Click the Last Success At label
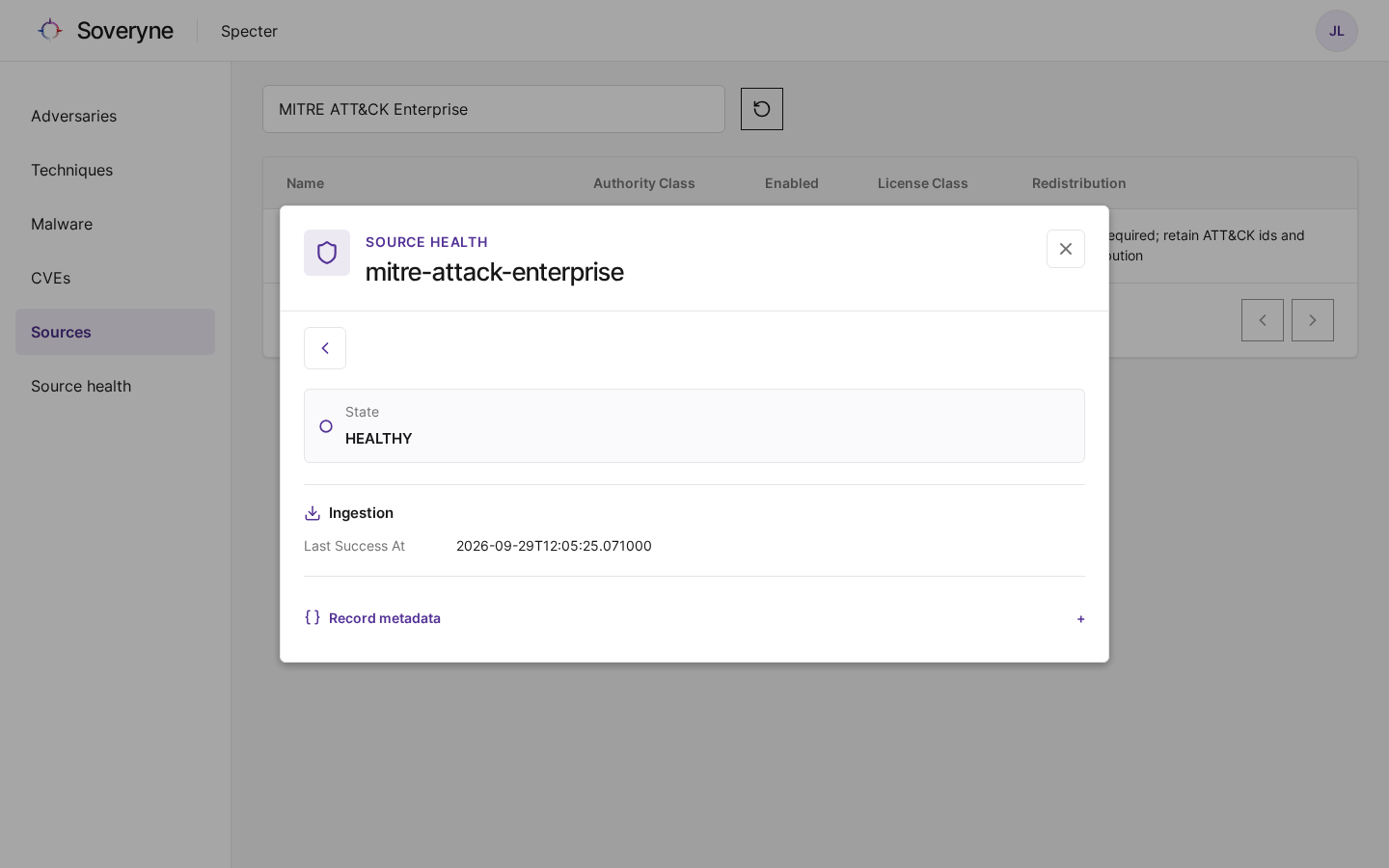 coord(354,546)
